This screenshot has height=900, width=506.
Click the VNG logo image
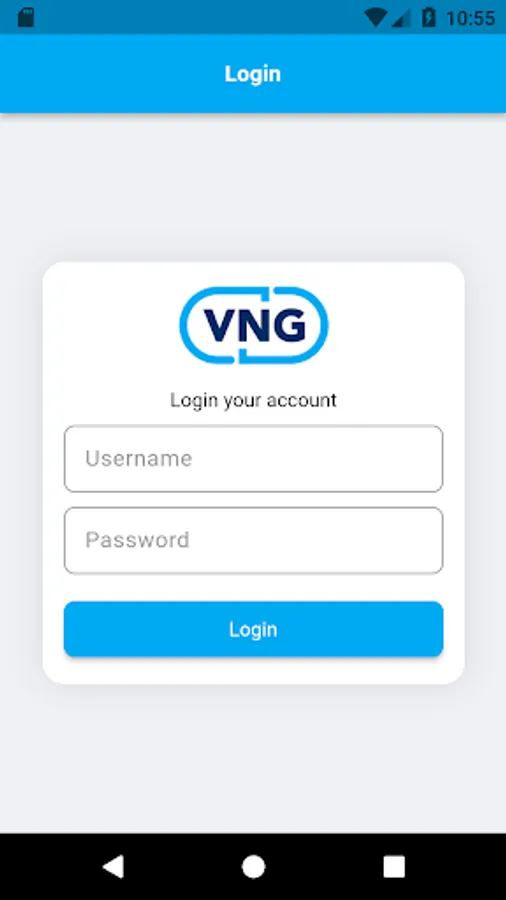point(254,325)
